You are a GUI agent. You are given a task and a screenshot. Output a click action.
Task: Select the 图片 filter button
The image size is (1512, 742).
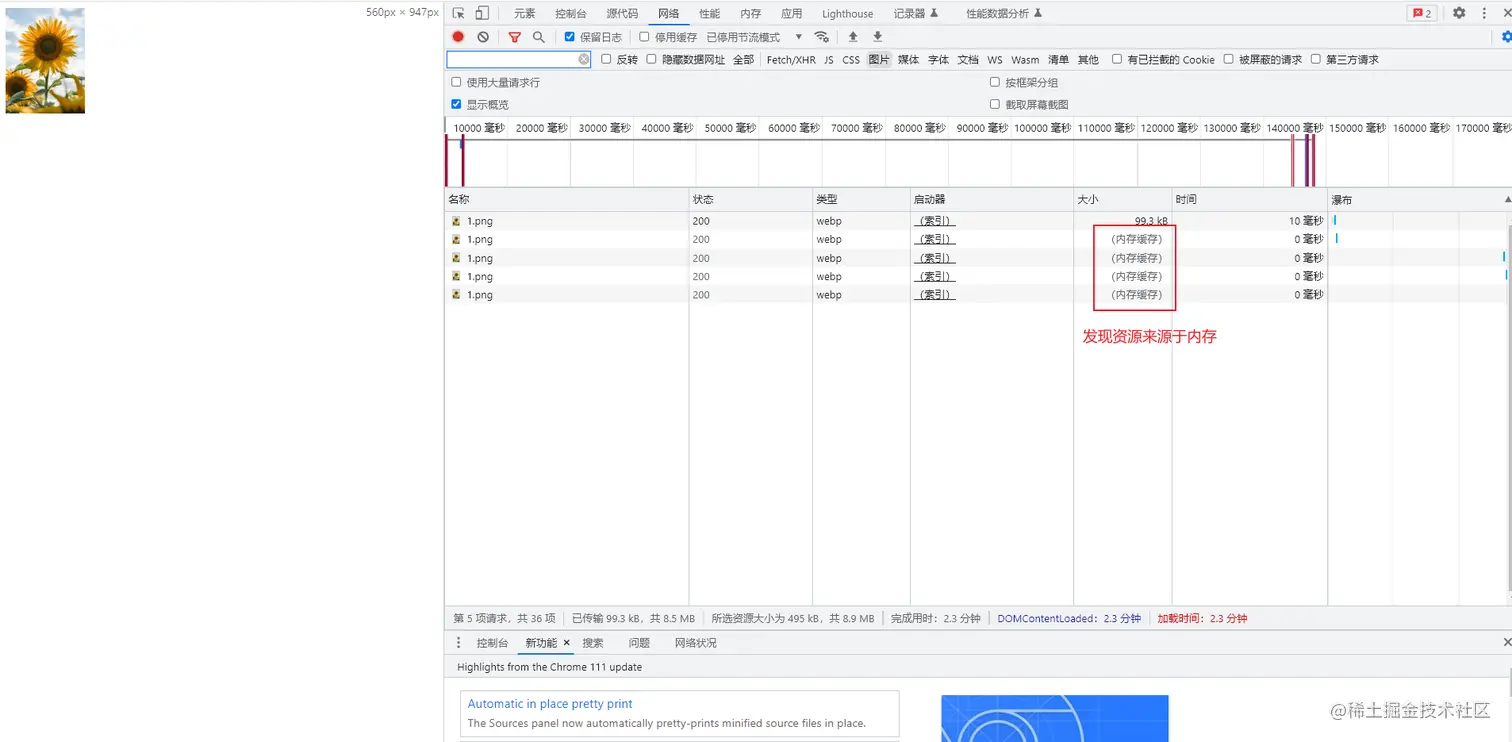point(879,60)
